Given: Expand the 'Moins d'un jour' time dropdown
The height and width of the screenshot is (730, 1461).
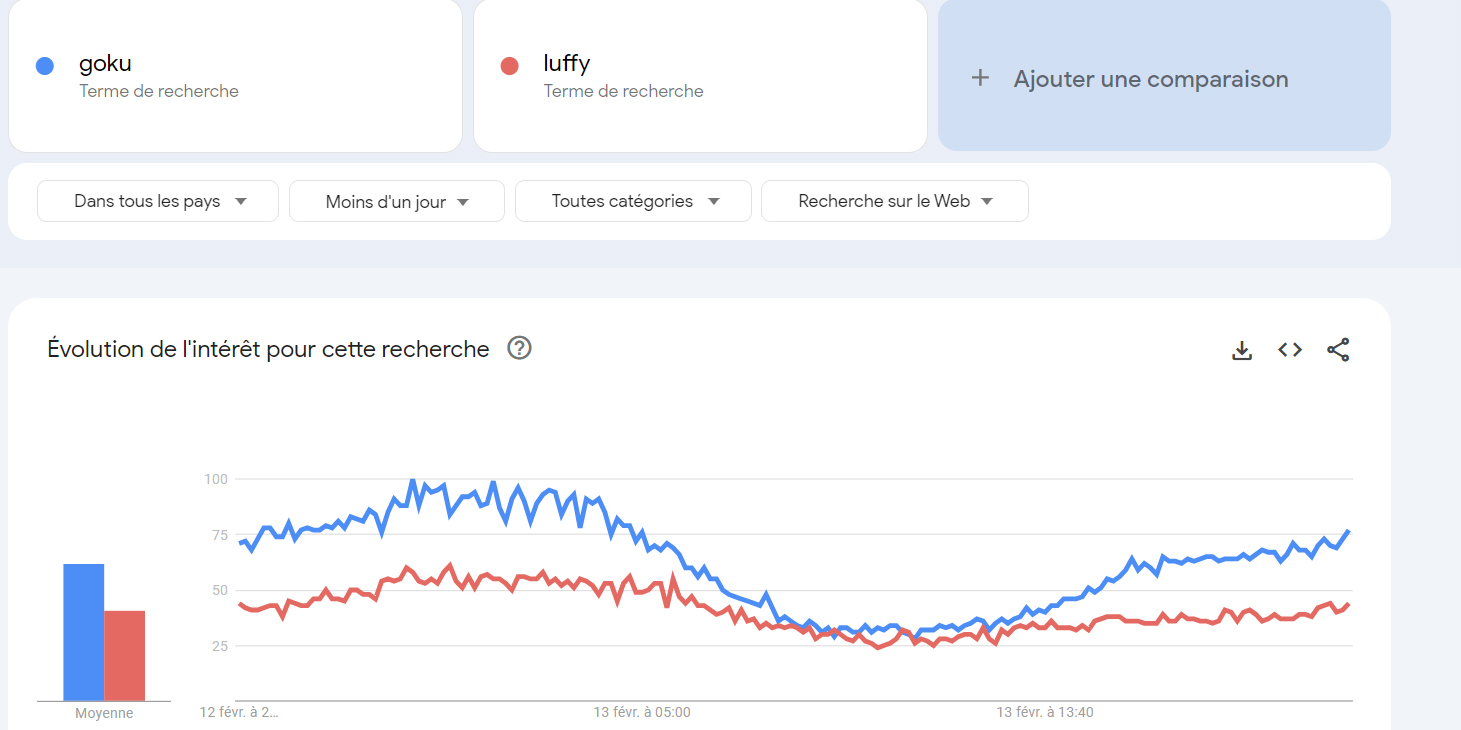Looking at the screenshot, I should click(x=396, y=202).
